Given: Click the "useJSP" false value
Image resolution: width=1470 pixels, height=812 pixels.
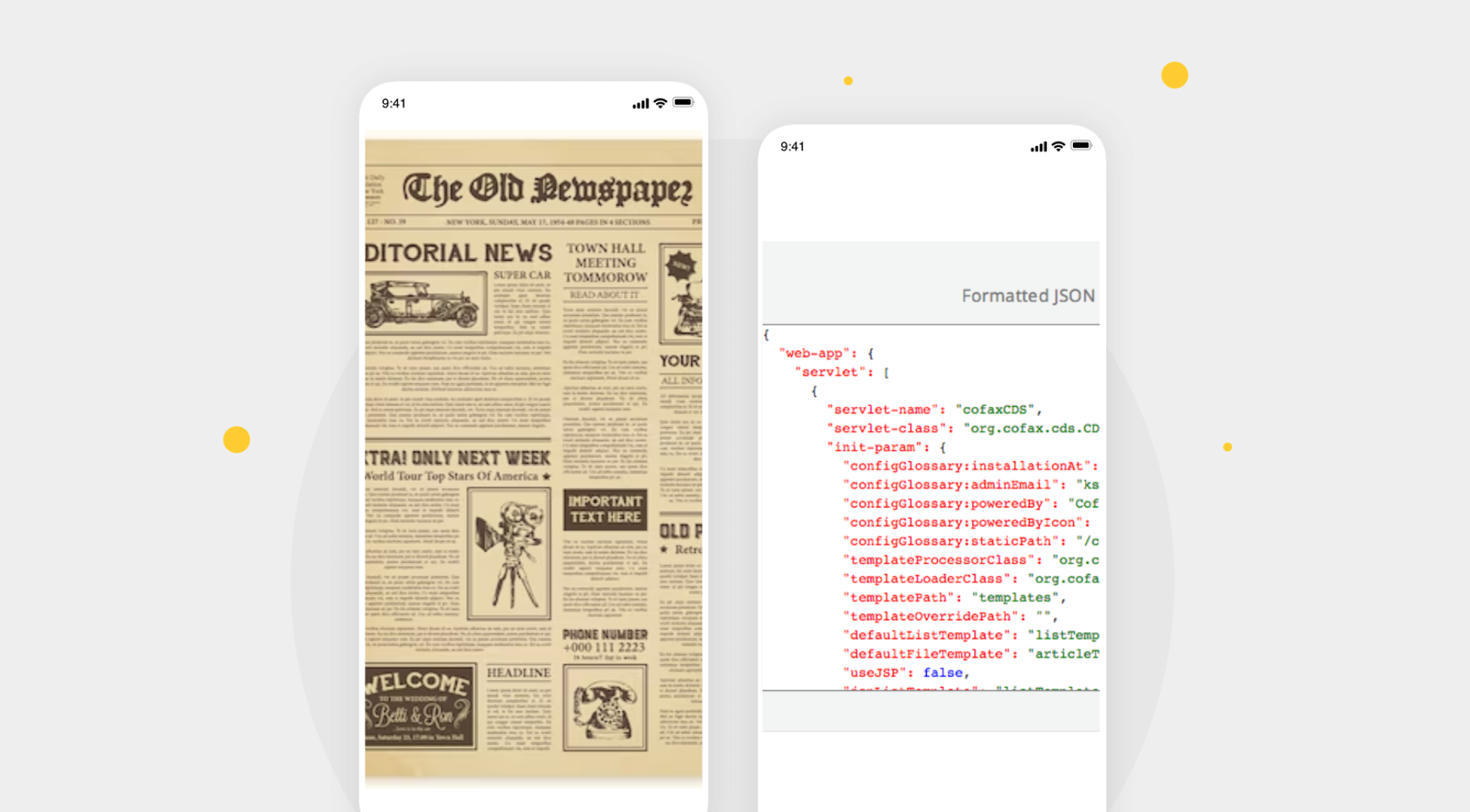Looking at the screenshot, I should (x=943, y=673).
